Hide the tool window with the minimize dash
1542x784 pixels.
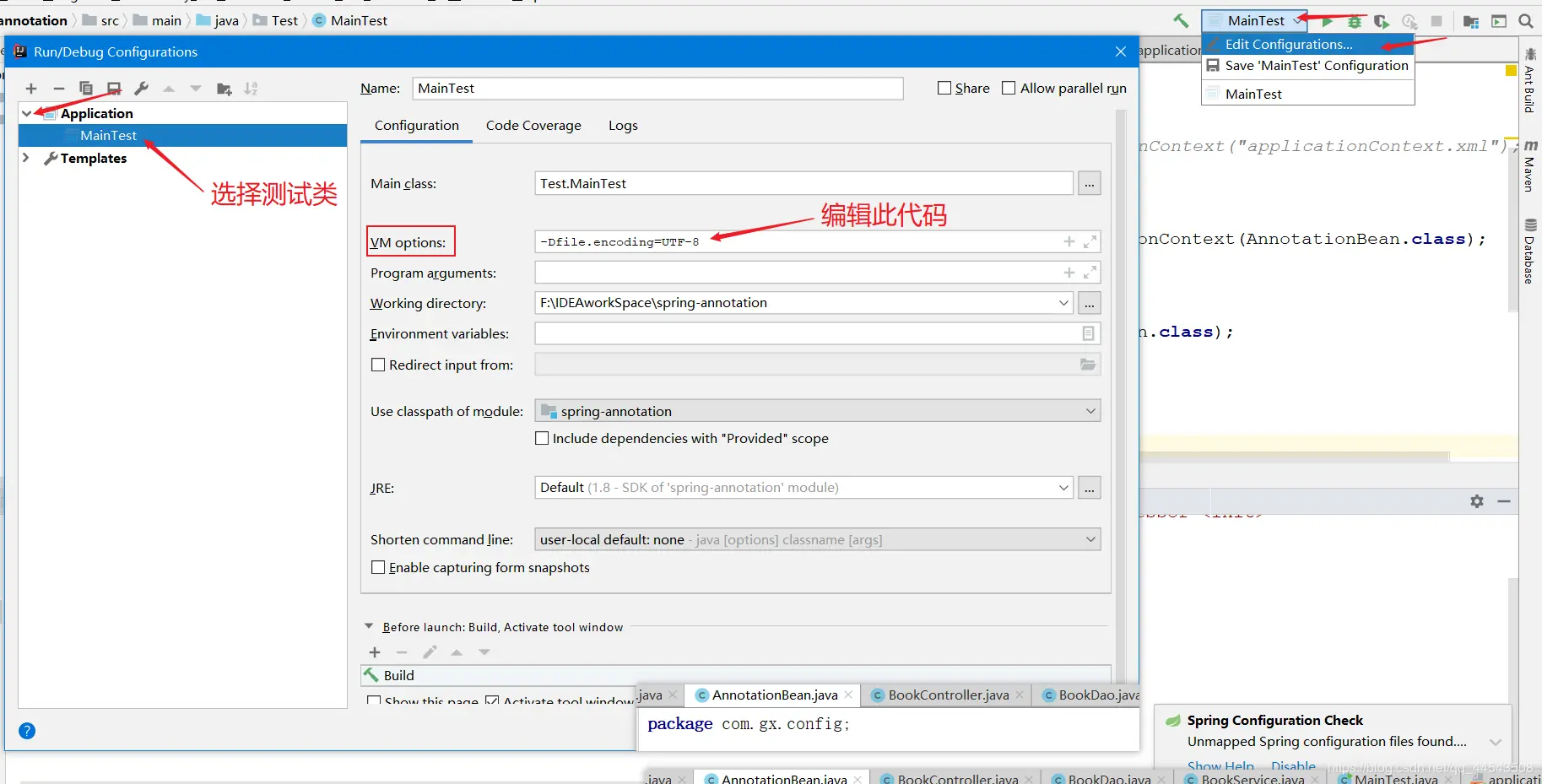[1504, 501]
